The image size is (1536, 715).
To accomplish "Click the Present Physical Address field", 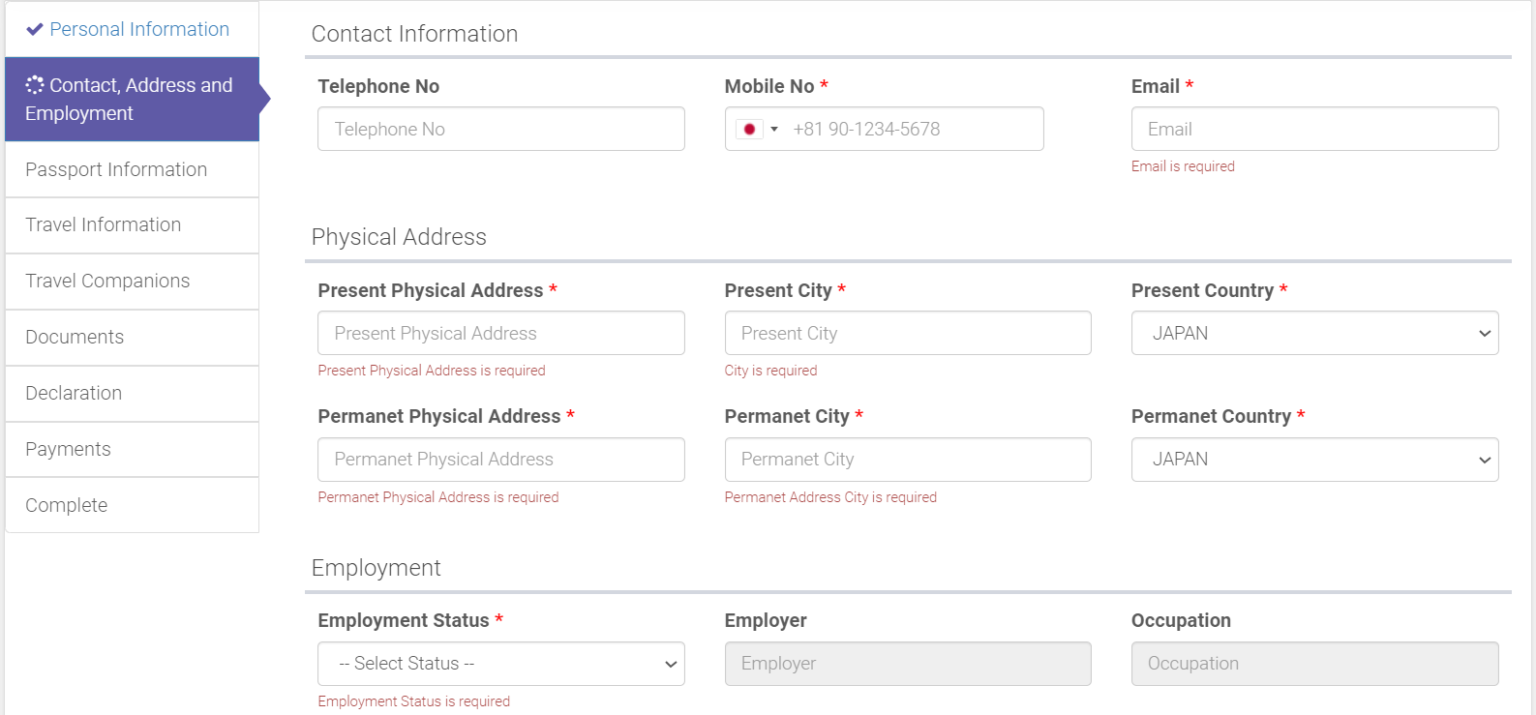I will (x=500, y=333).
